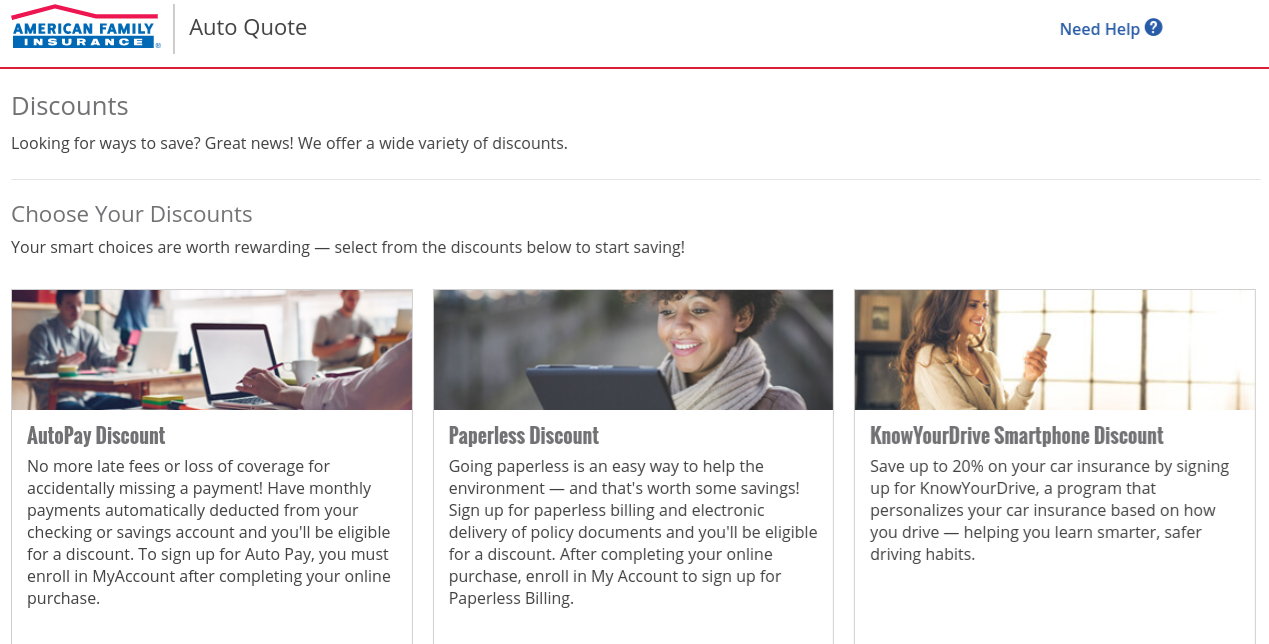Viewport: 1269px width, 644px height.
Task: Click the Discounts page heading
Action: [69, 104]
